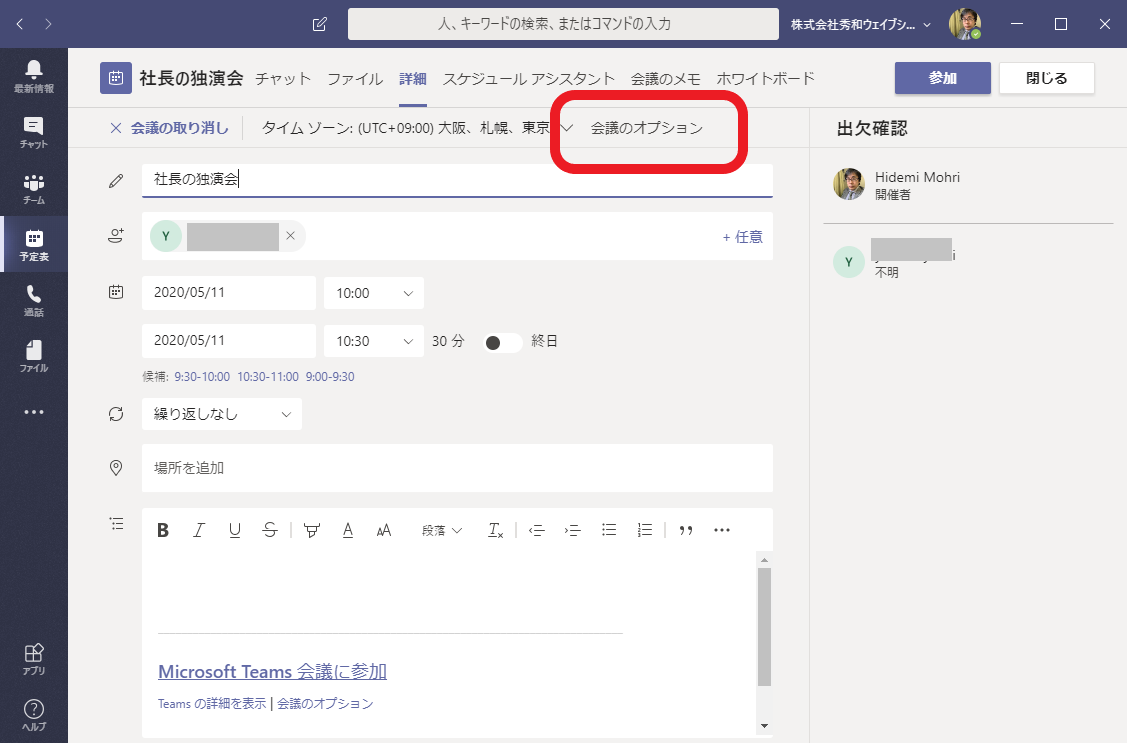
Task: Open 会議のオプション in the top toolbar
Action: (x=646, y=128)
